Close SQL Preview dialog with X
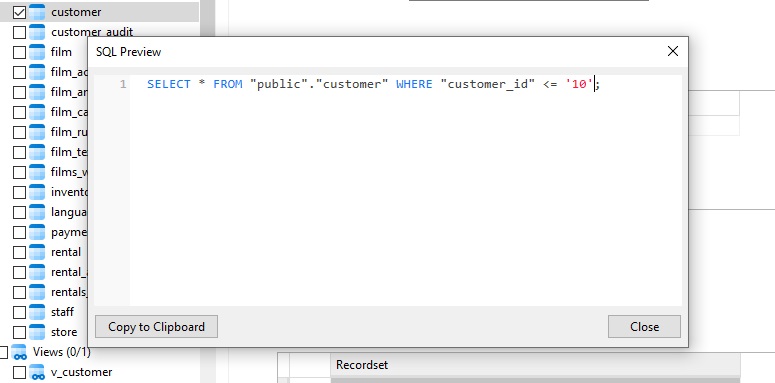 (673, 51)
